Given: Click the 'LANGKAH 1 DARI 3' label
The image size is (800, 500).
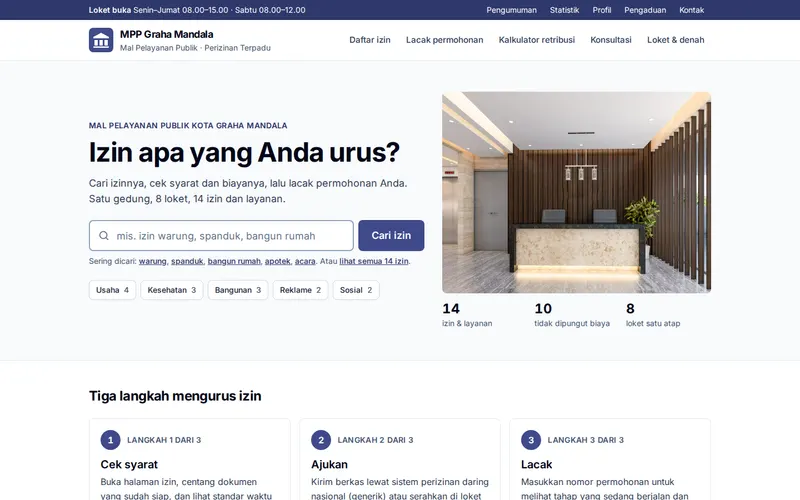Looking at the screenshot, I should click(x=164, y=440).
